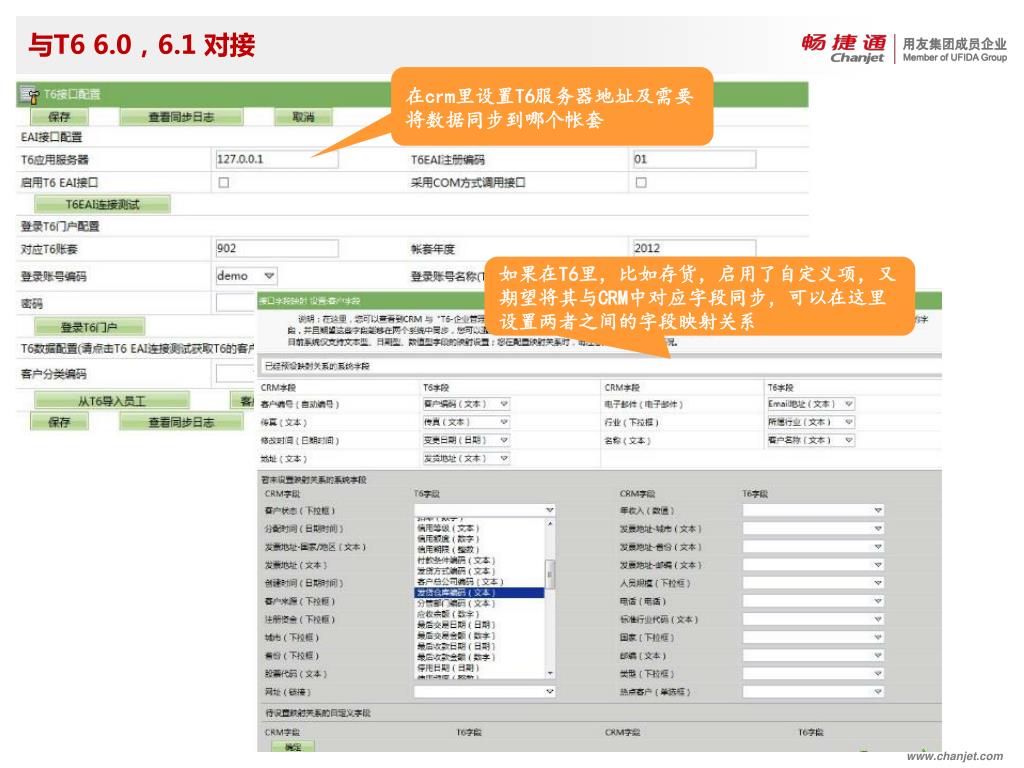Open the 客户编码(文本) T6 field dropdown

point(504,404)
